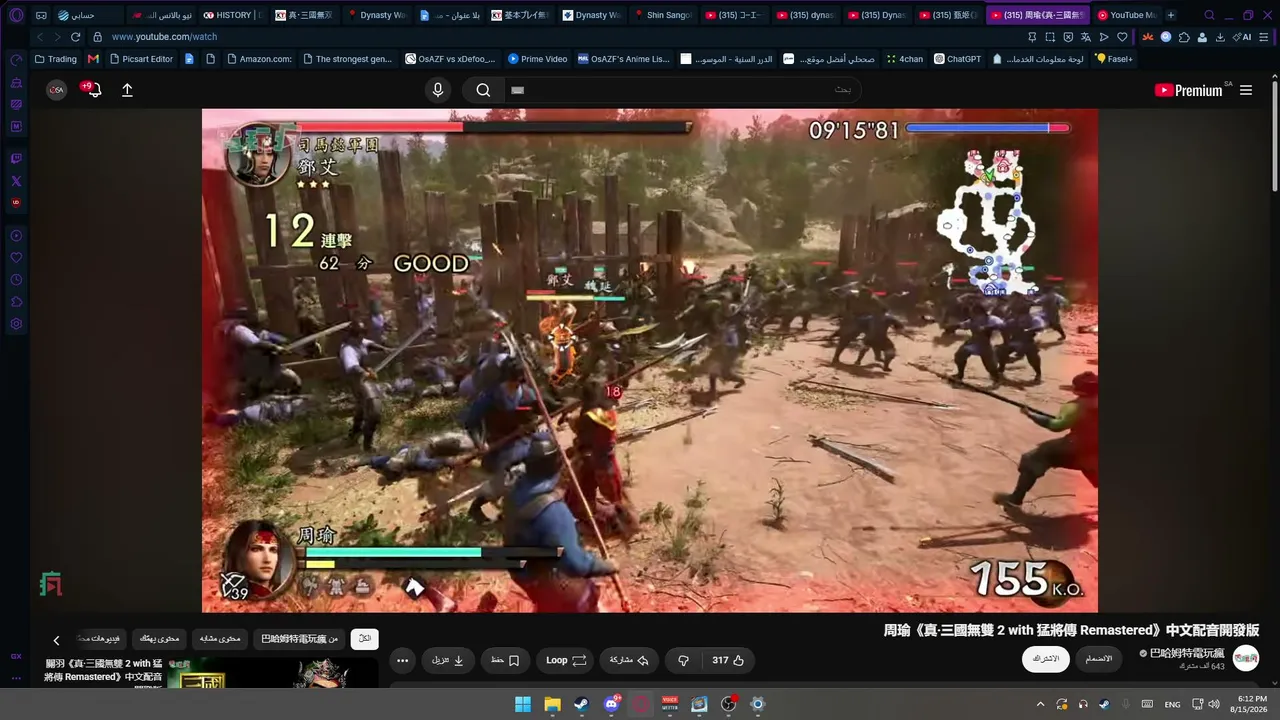Screen dimensions: 1280x720
Task: Switch to the 'HISTORY' browser tab
Action: click(x=231, y=15)
